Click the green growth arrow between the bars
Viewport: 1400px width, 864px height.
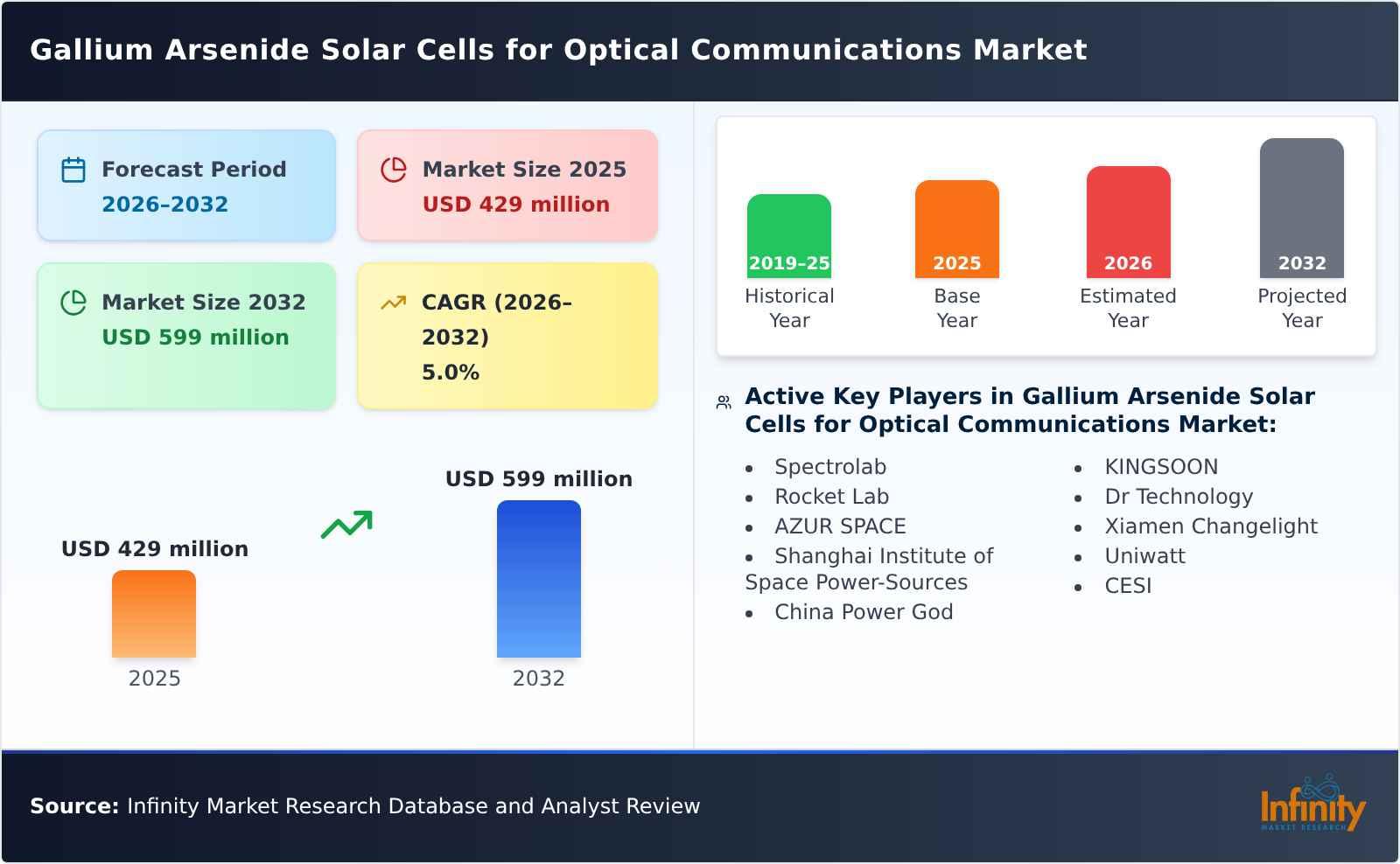coord(347,525)
